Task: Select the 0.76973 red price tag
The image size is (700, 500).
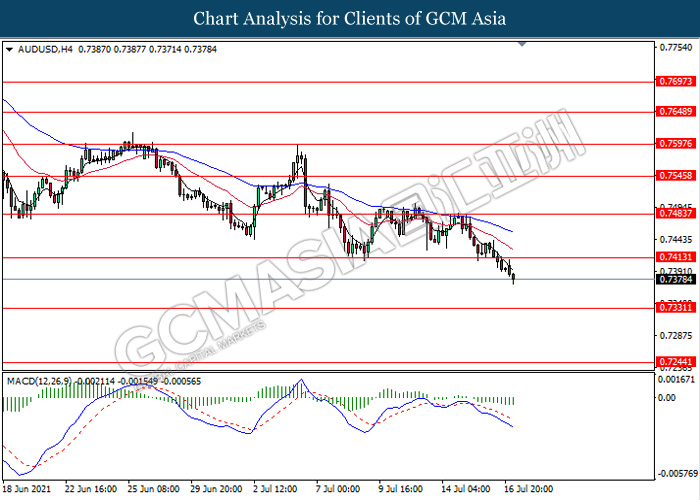Action: [x=675, y=82]
